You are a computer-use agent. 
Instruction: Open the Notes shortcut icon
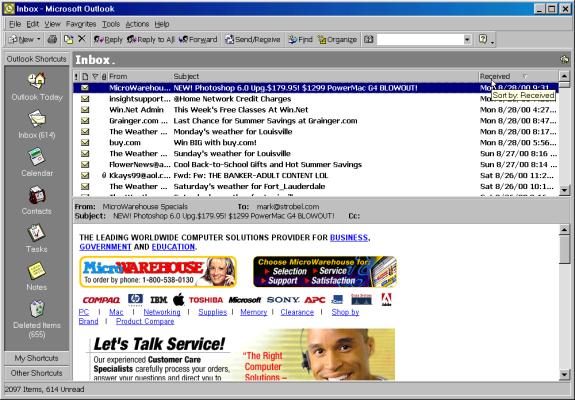pyautogui.click(x=37, y=271)
